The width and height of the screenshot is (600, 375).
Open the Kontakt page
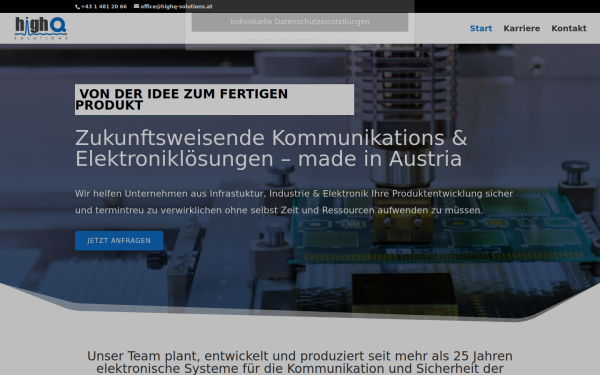569,28
